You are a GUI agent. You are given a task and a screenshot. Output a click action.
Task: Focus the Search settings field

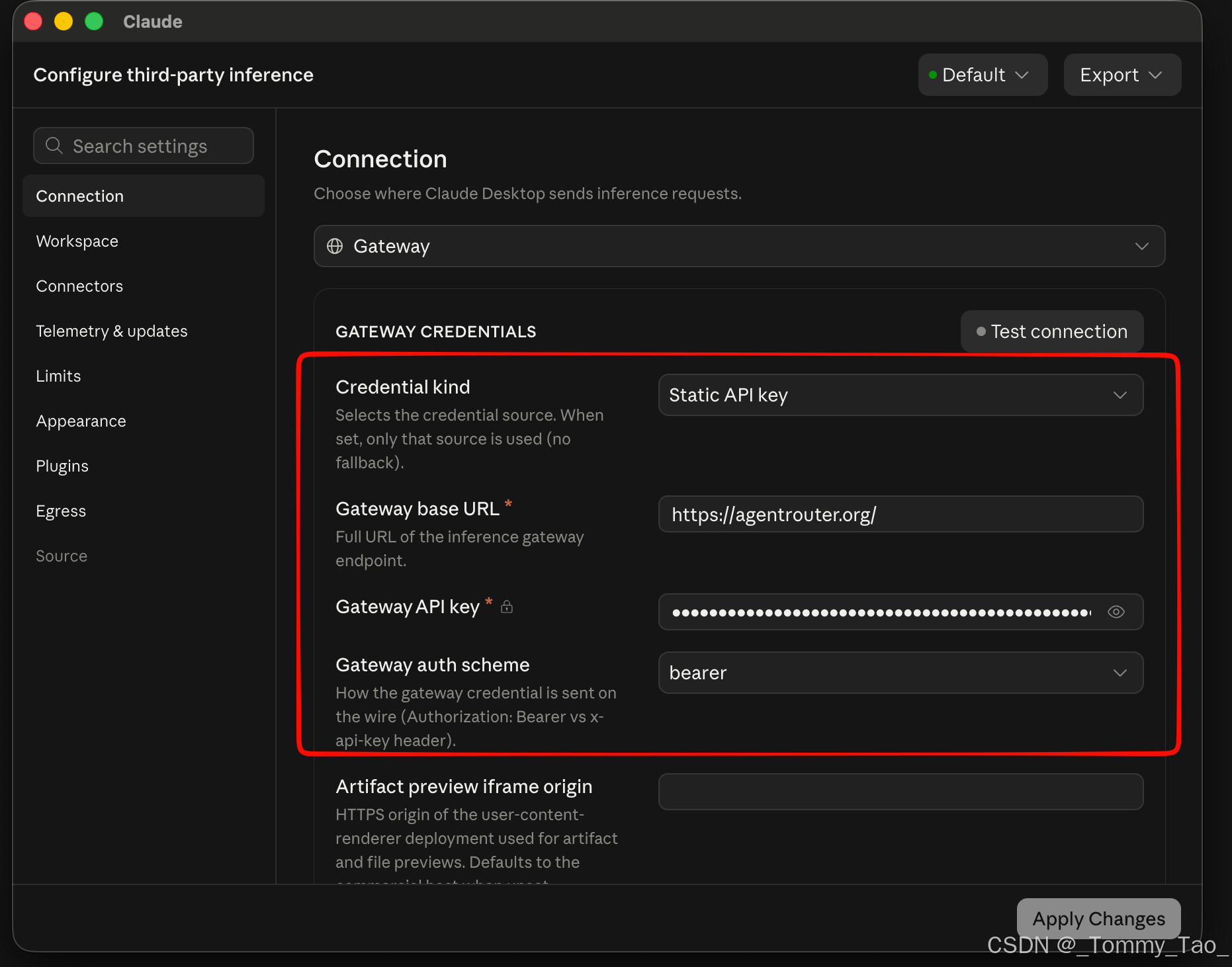[144, 146]
